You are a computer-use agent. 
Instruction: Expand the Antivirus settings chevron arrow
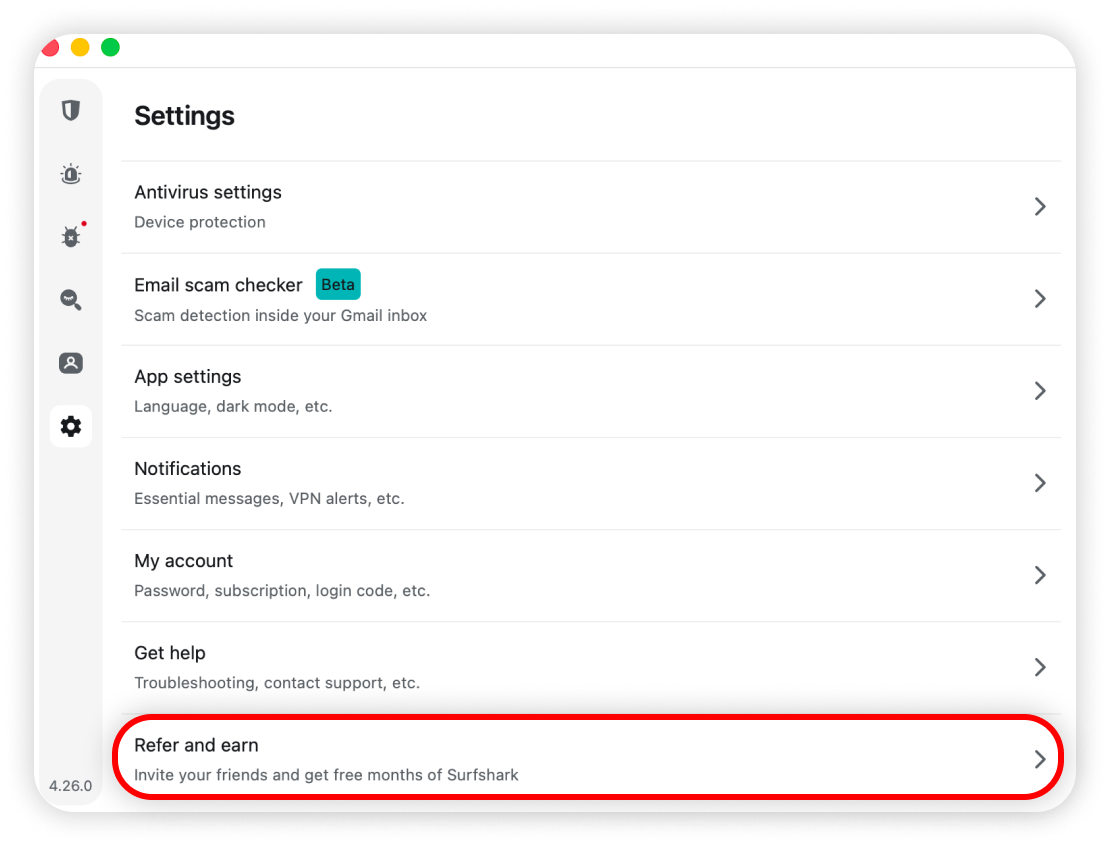pyautogui.click(x=1040, y=207)
